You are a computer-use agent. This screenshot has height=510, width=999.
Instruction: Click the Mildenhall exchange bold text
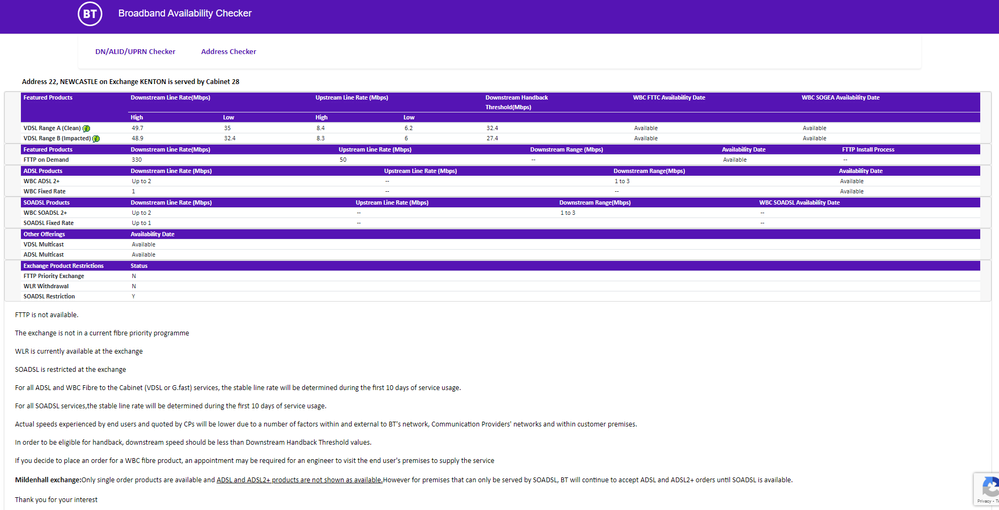point(48,480)
